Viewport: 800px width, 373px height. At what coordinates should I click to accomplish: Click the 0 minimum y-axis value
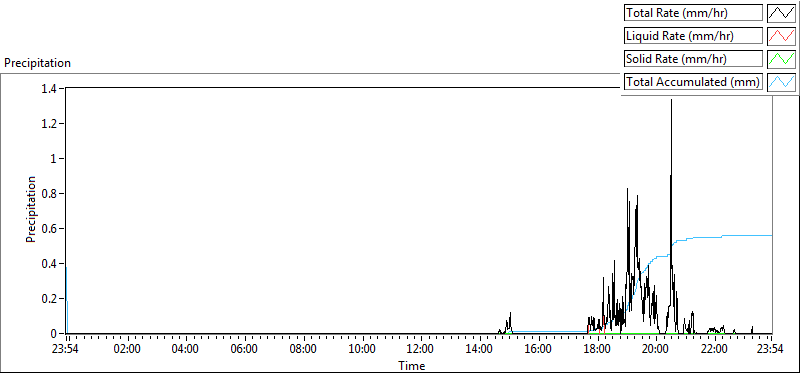coord(56,334)
